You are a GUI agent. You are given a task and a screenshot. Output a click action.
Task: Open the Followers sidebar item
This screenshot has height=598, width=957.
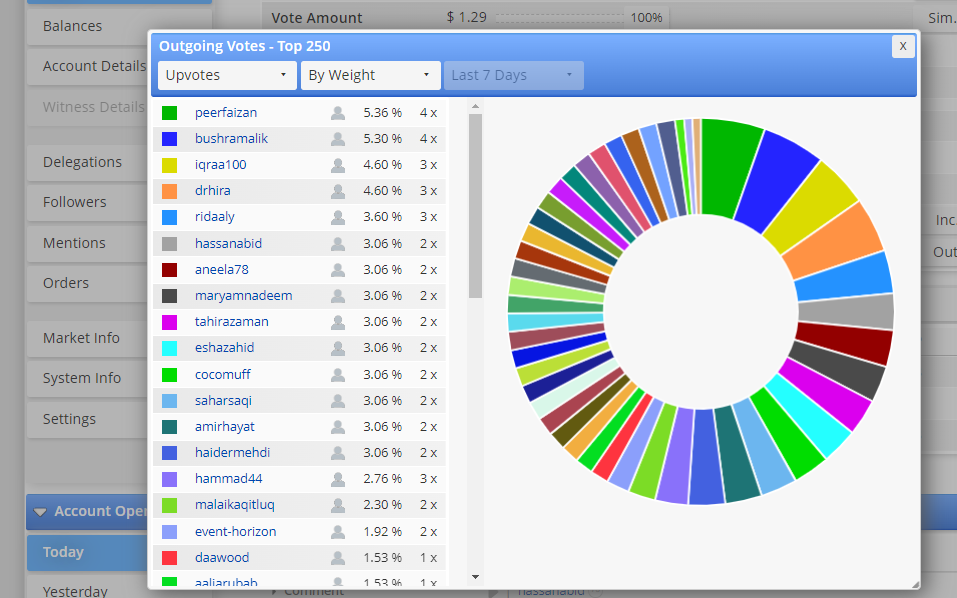[x=88, y=202]
